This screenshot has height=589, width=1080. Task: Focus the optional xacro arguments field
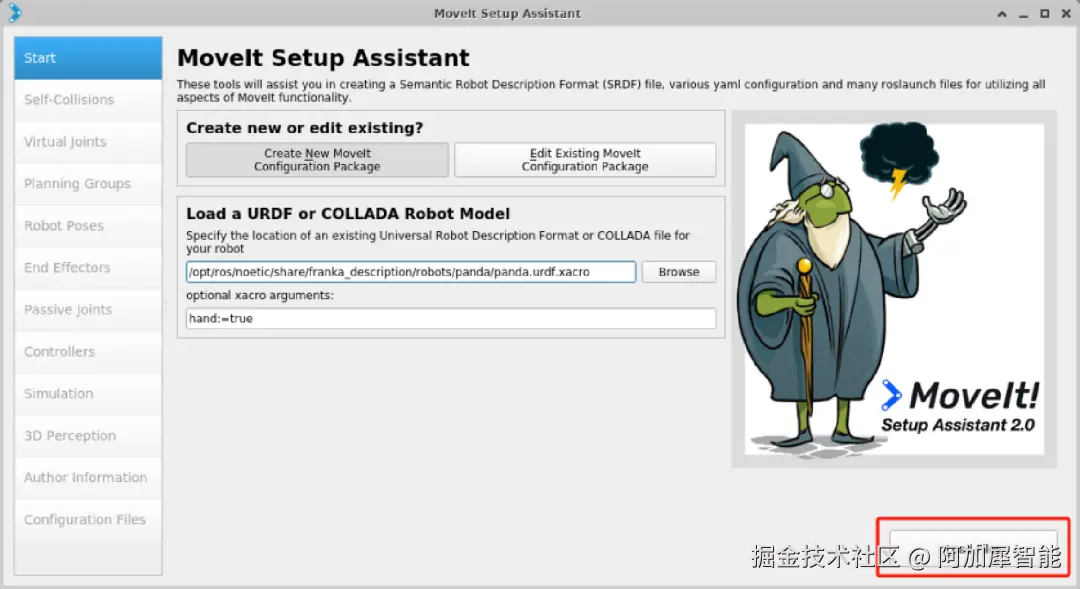(450, 318)
